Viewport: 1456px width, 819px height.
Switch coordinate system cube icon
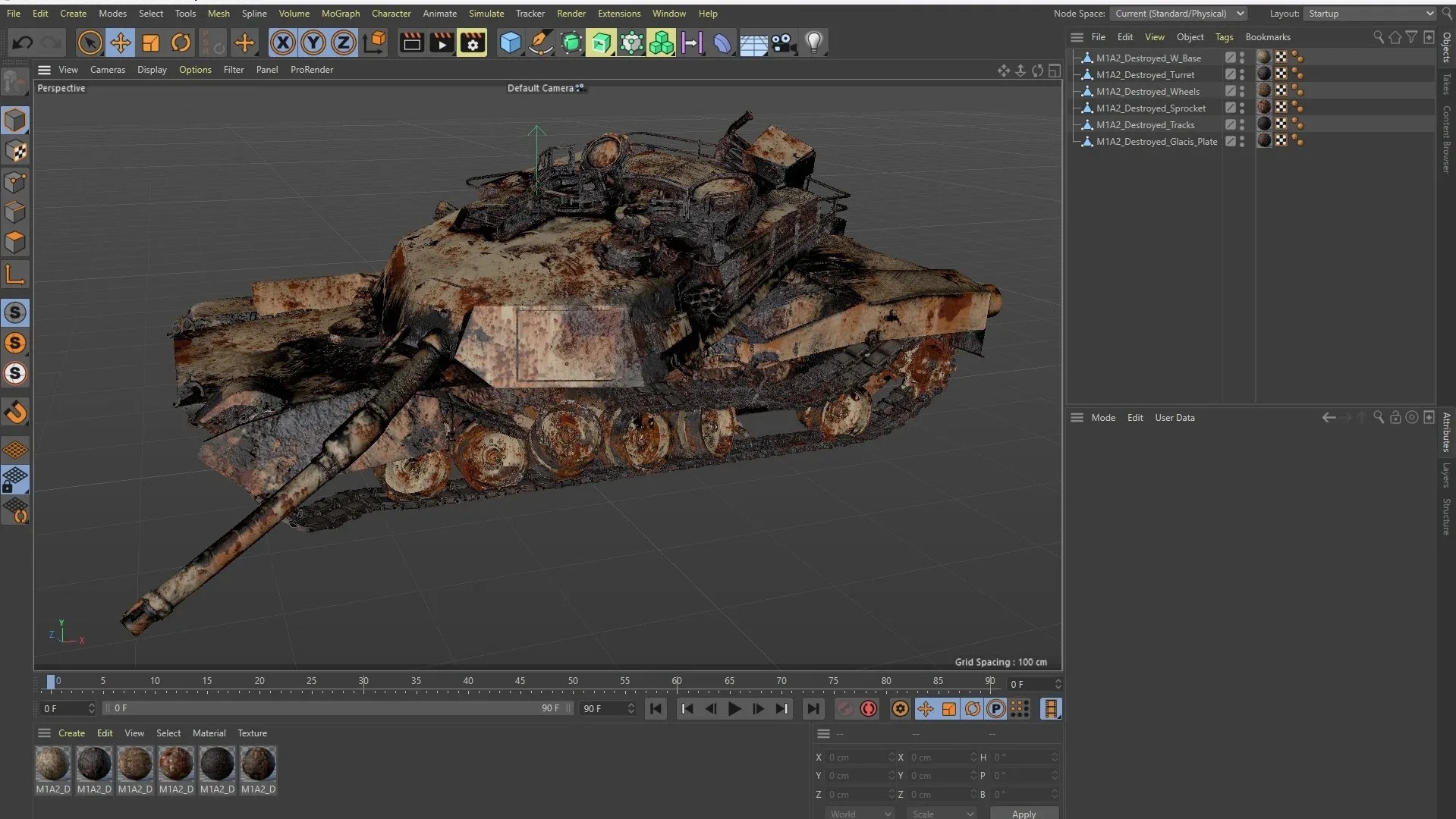click(374, 42)
